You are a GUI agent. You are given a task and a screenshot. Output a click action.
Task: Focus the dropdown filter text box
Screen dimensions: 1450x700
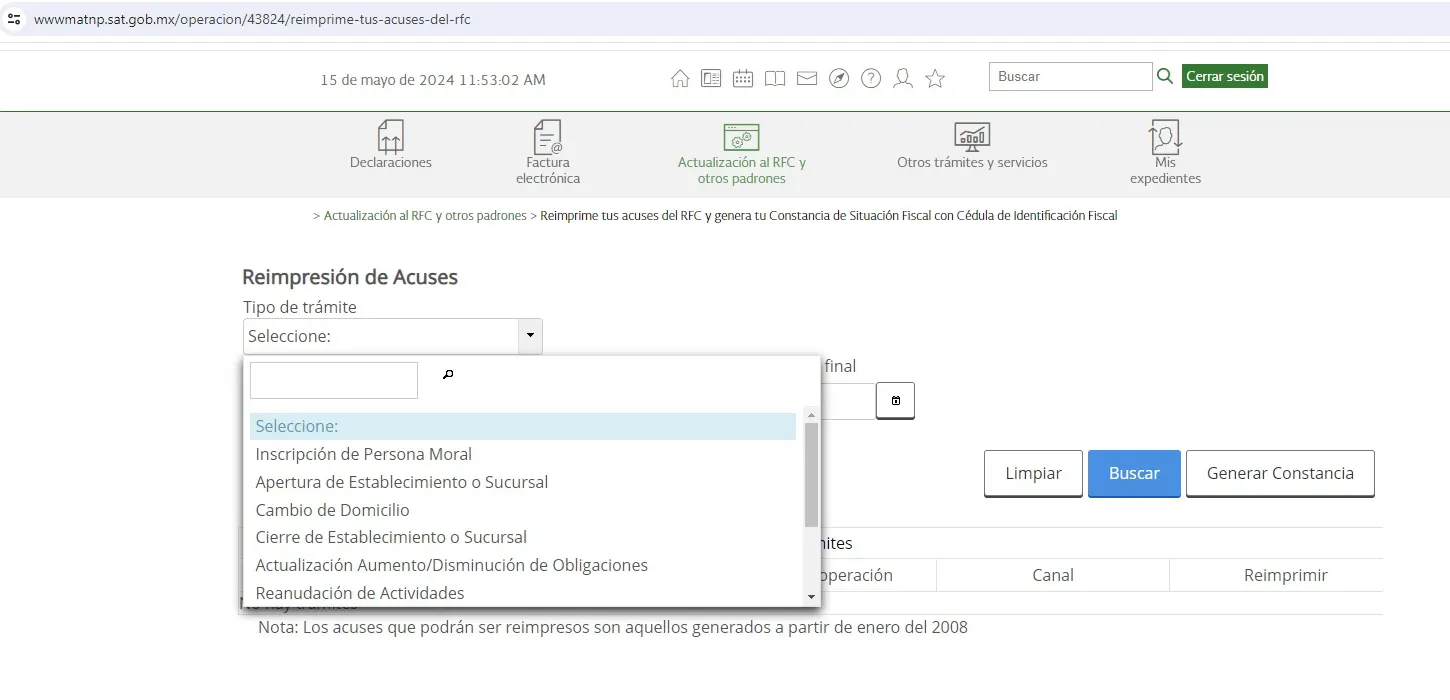click(x=334, y=380)
